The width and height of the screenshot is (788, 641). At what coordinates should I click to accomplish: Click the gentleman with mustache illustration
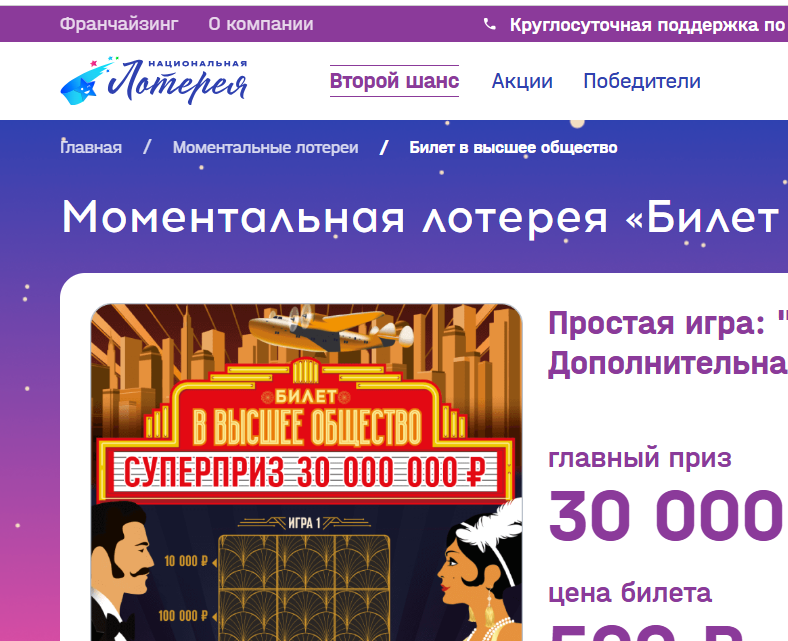click(121, 571)
